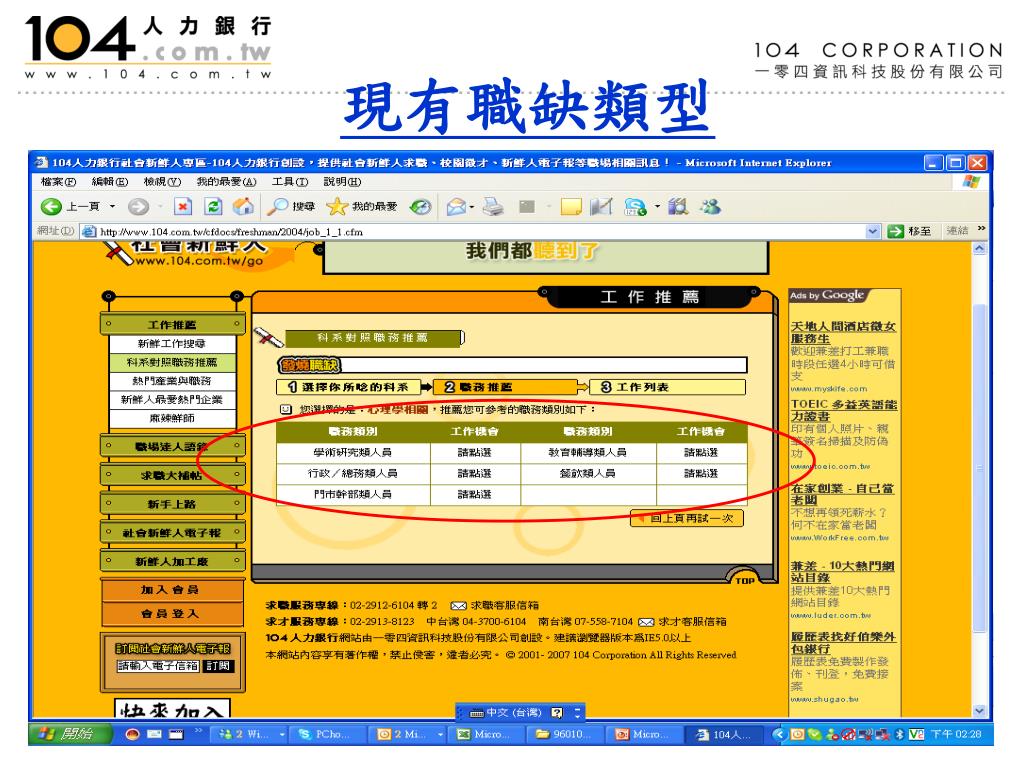Image resolution: width=1024 pixels, height=768 pixels.
Task: Click the 加入會員 button
Action: pyautogui.click(x=172, y=590)
